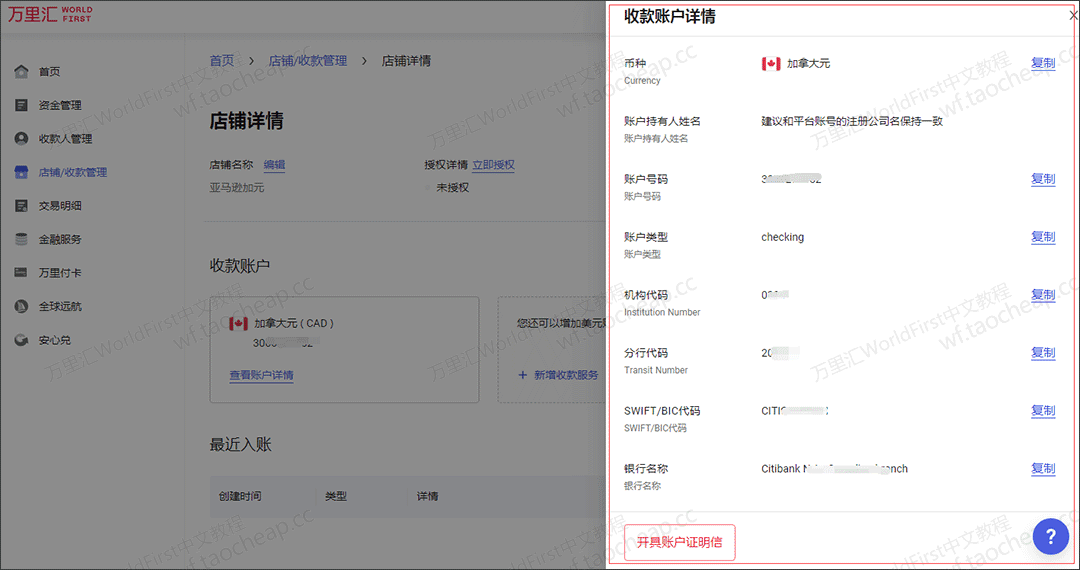
Task: Click 编辑 next to 店铺名称
Action: [x=274, y=165]
